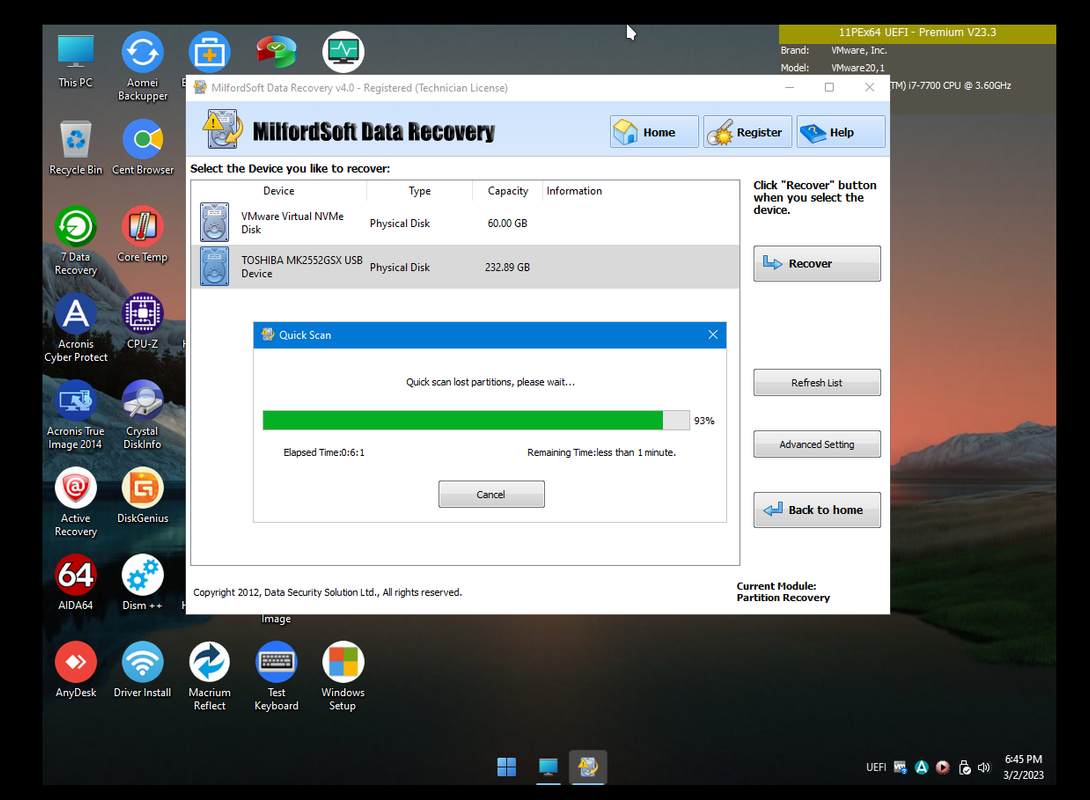1090x800 pixels.
Task: Click the Quick Scan progress bar
Action: (x=476, y=420)
